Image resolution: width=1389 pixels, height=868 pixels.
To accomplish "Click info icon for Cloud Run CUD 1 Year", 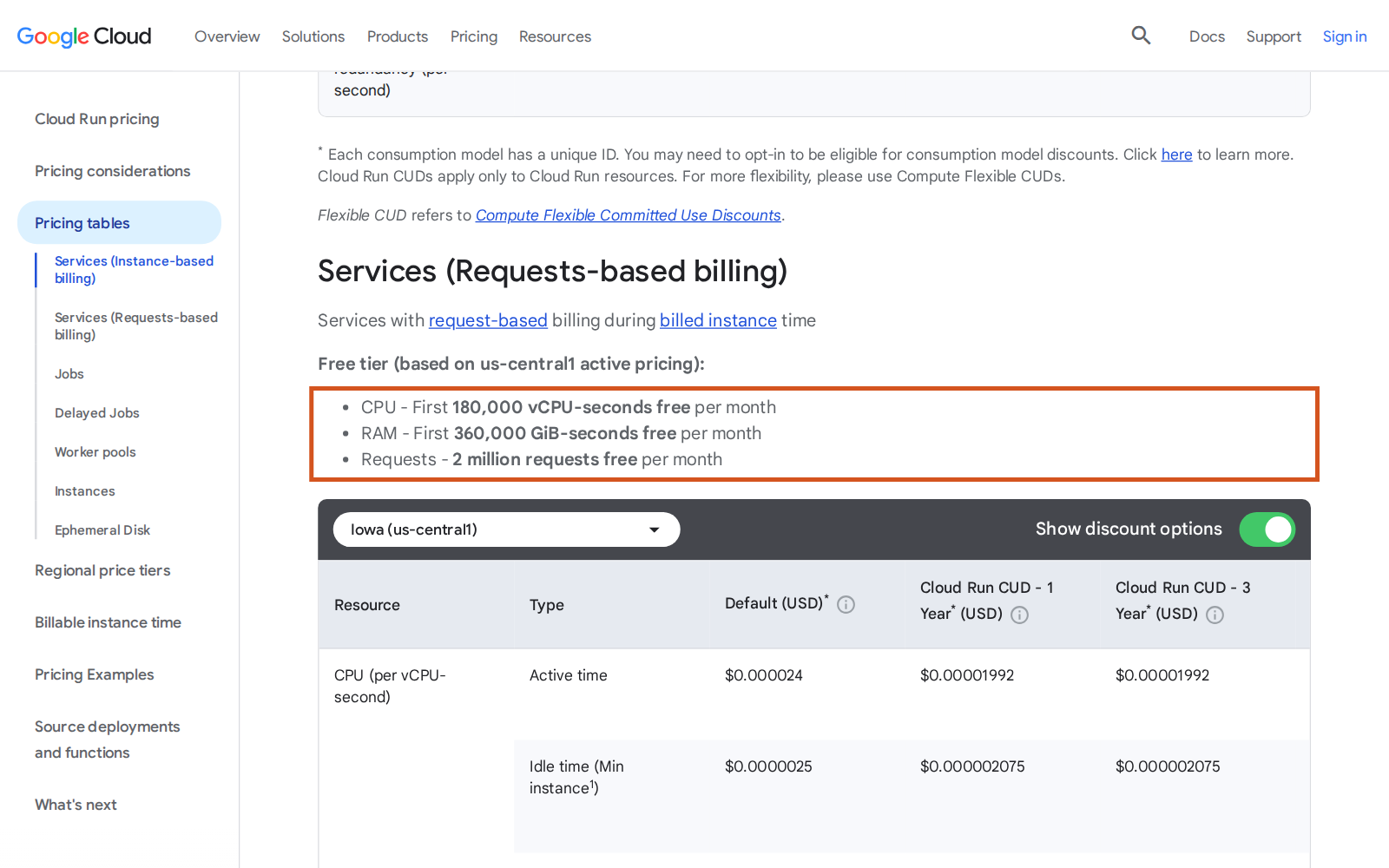I will [x=1020, y=615].
